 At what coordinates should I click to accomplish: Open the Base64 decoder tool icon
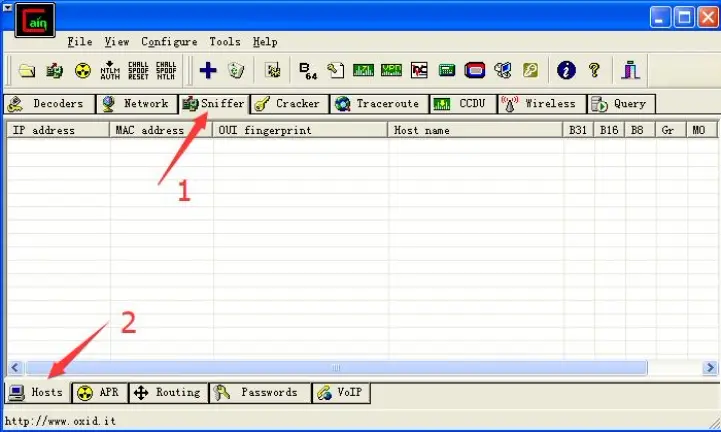pos(307,70)
